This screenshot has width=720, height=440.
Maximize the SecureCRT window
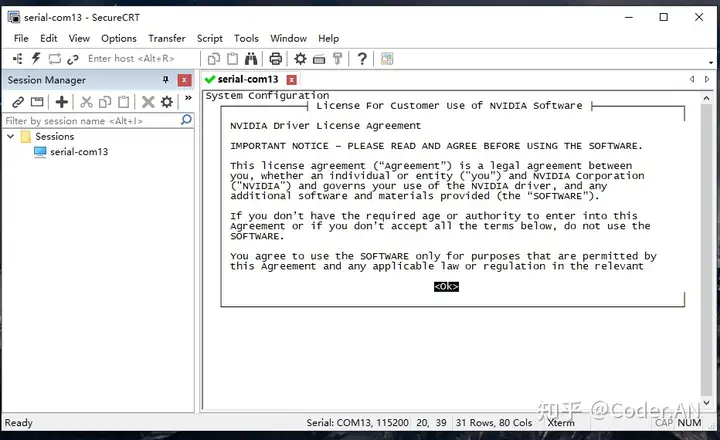pyautogui.click(x=664, y=17)
